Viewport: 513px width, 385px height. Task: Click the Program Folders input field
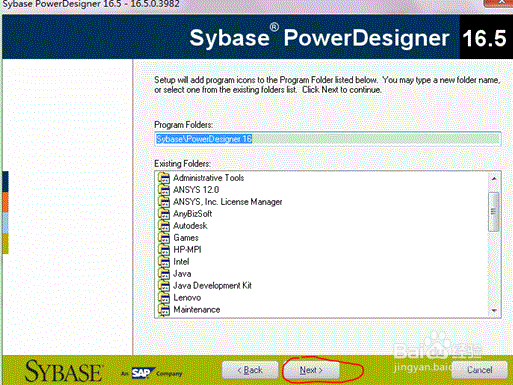328,139
